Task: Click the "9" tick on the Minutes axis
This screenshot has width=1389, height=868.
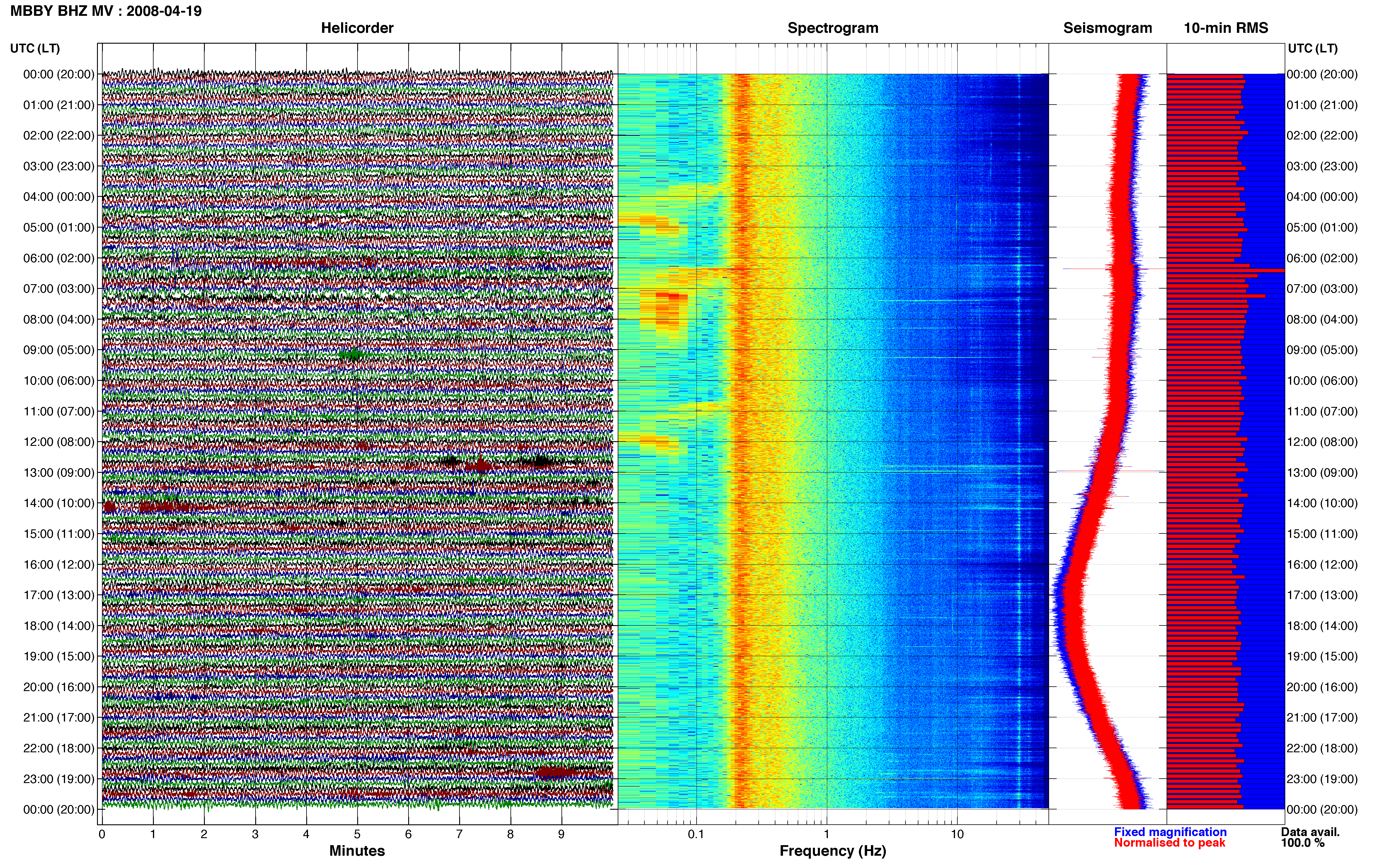Action: pos(561,834)
